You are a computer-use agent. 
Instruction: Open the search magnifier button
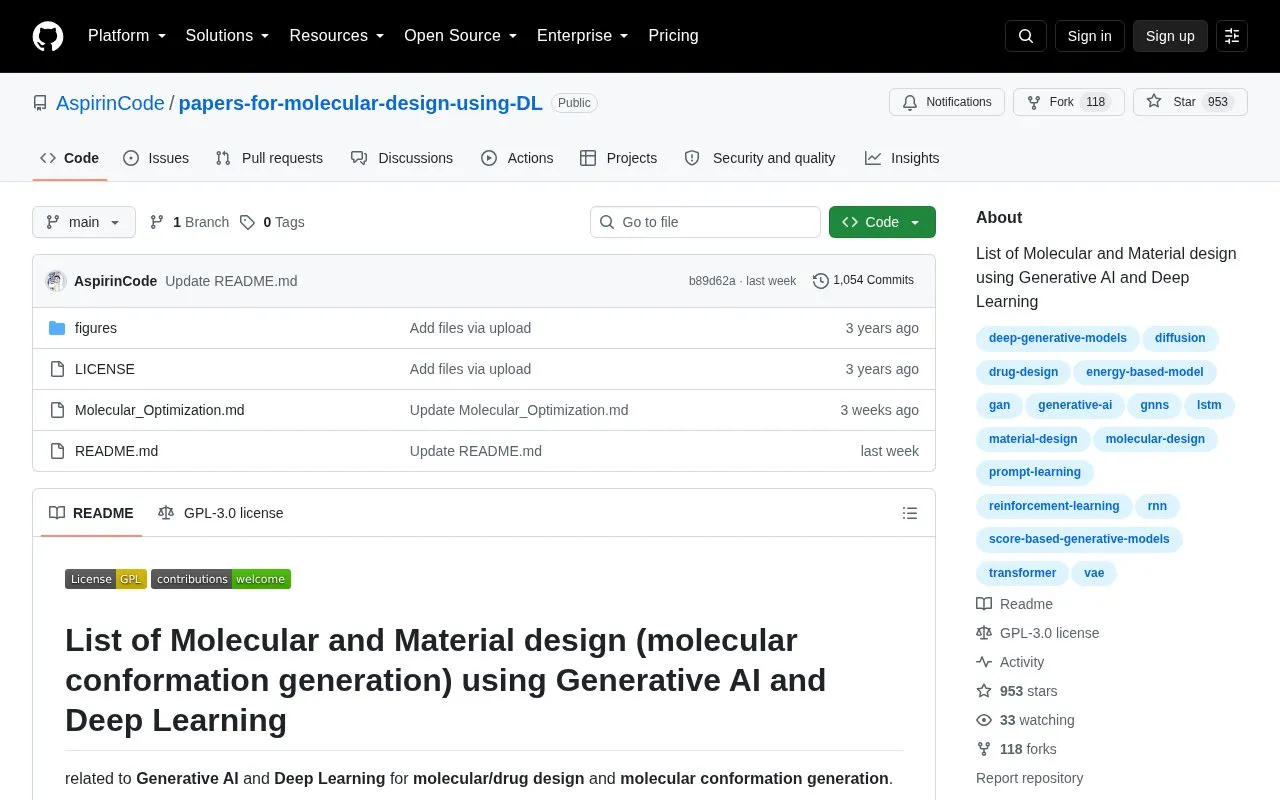(x=1026, y=36)
